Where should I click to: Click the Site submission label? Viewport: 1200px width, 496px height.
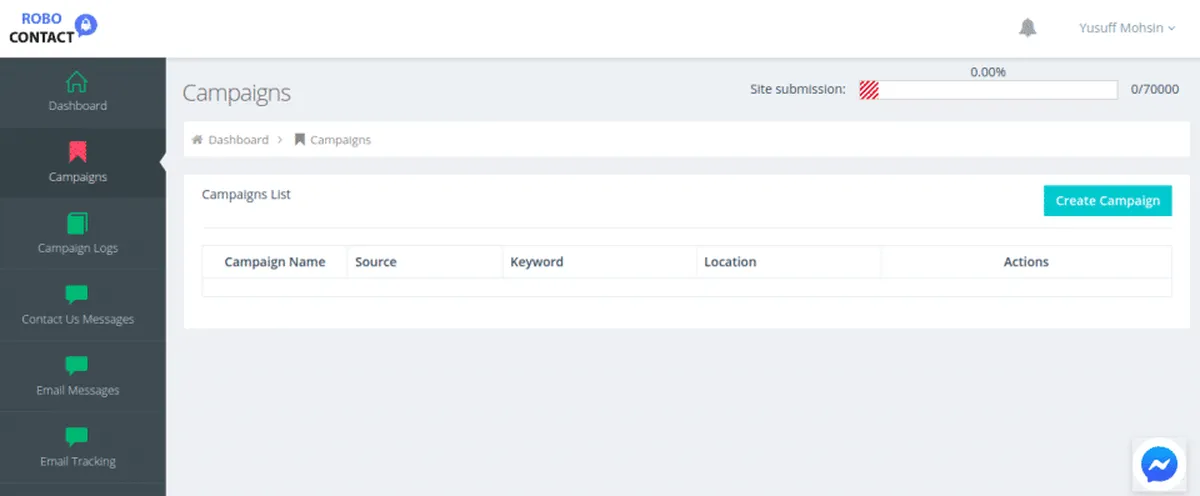click(798, 89)
